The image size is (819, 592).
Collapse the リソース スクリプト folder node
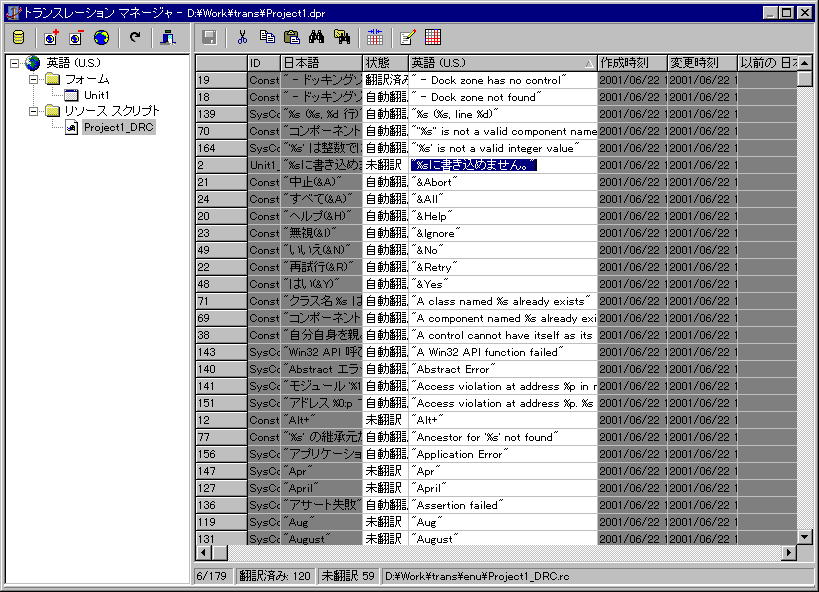pyautogui.click(x=33, y=111)
